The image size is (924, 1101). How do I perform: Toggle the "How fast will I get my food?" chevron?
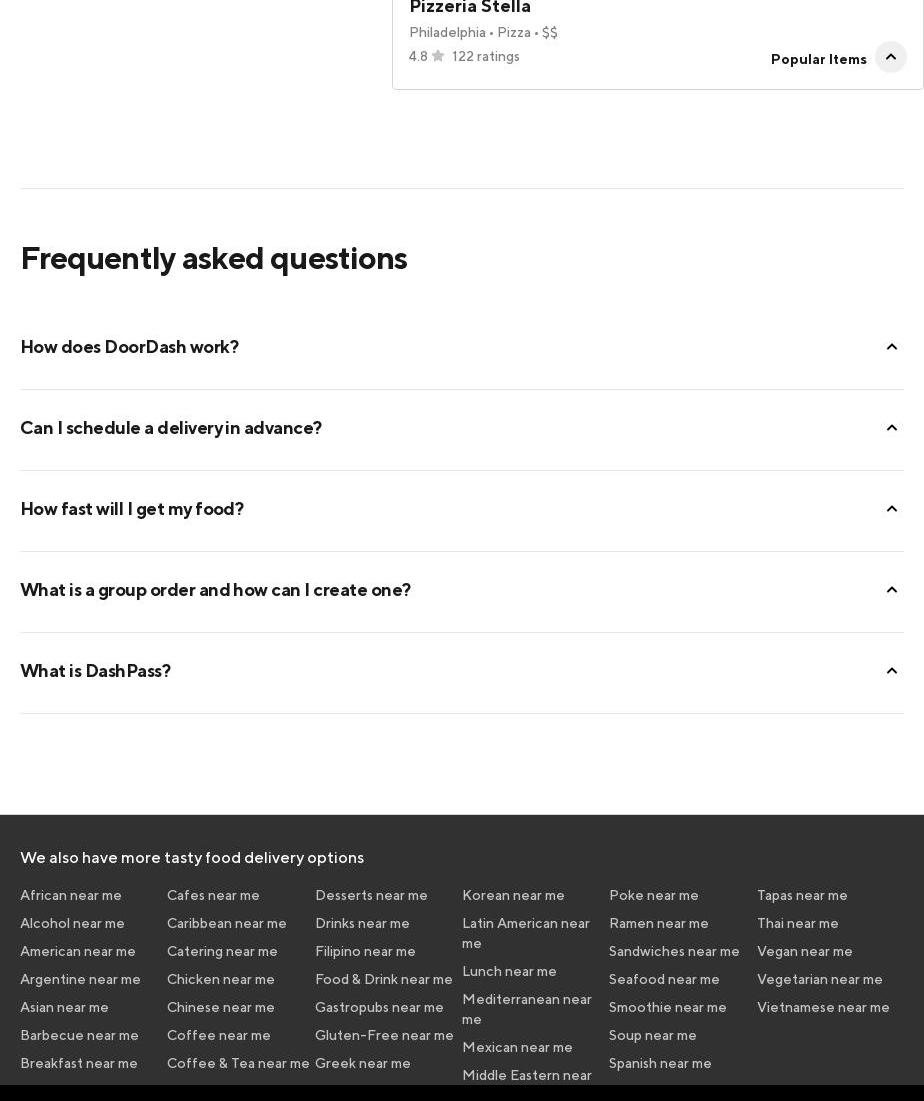click(891, 509)
